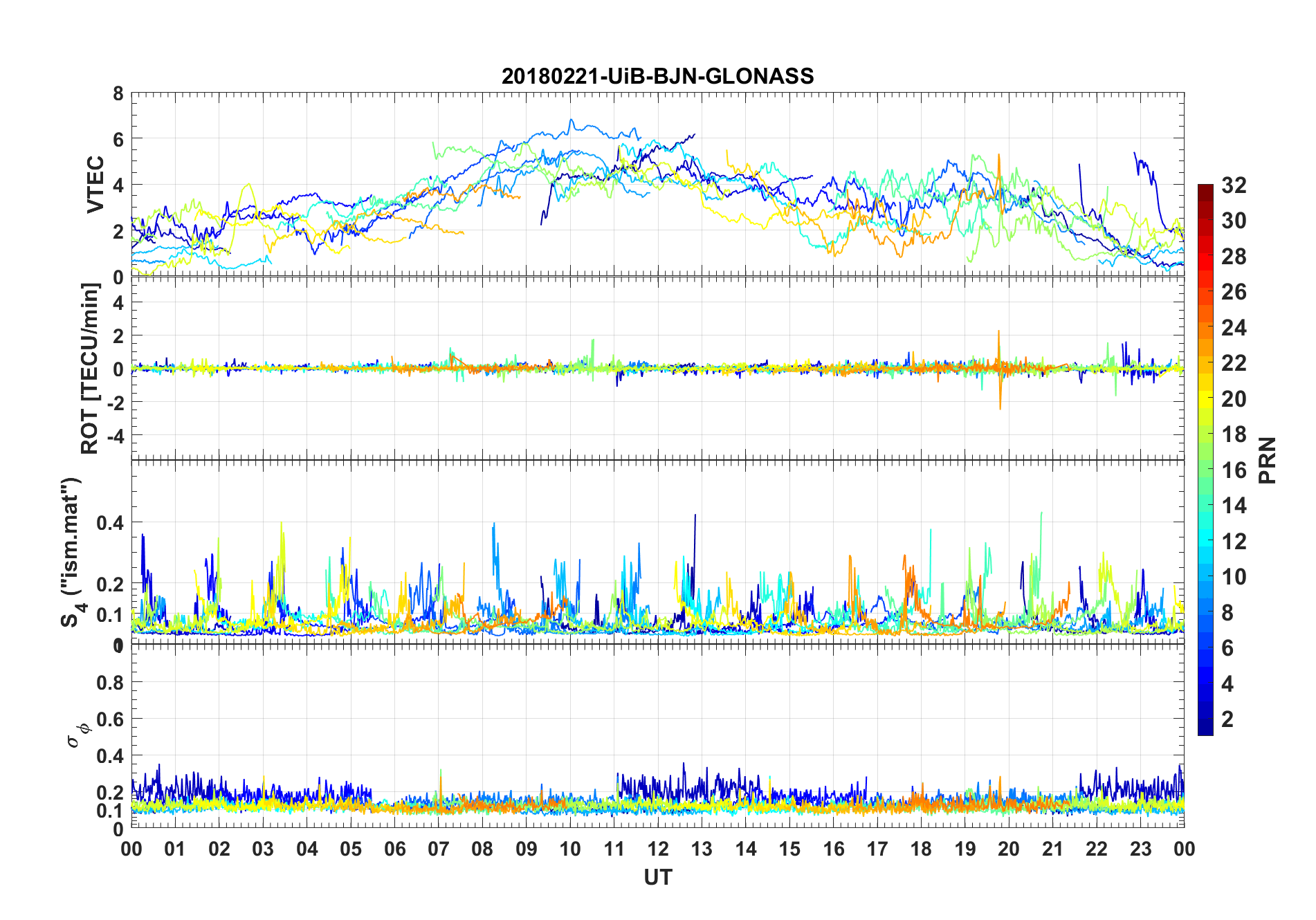This screenshot has width=1316, height=920.
Task: Click the UT axis tick label 17
Action: [x=877, y=849]
